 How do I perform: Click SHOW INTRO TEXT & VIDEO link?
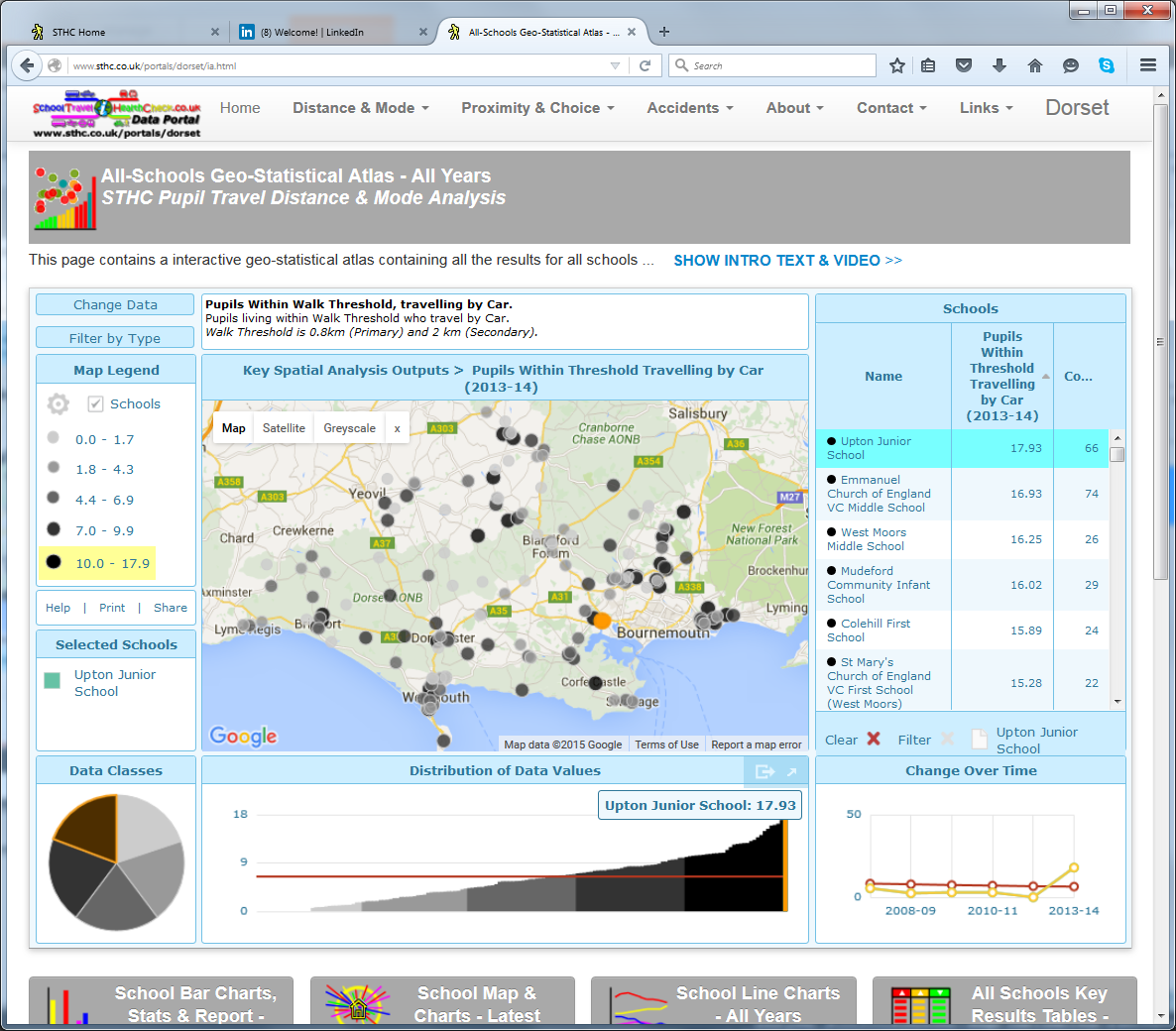coord(787,261)
